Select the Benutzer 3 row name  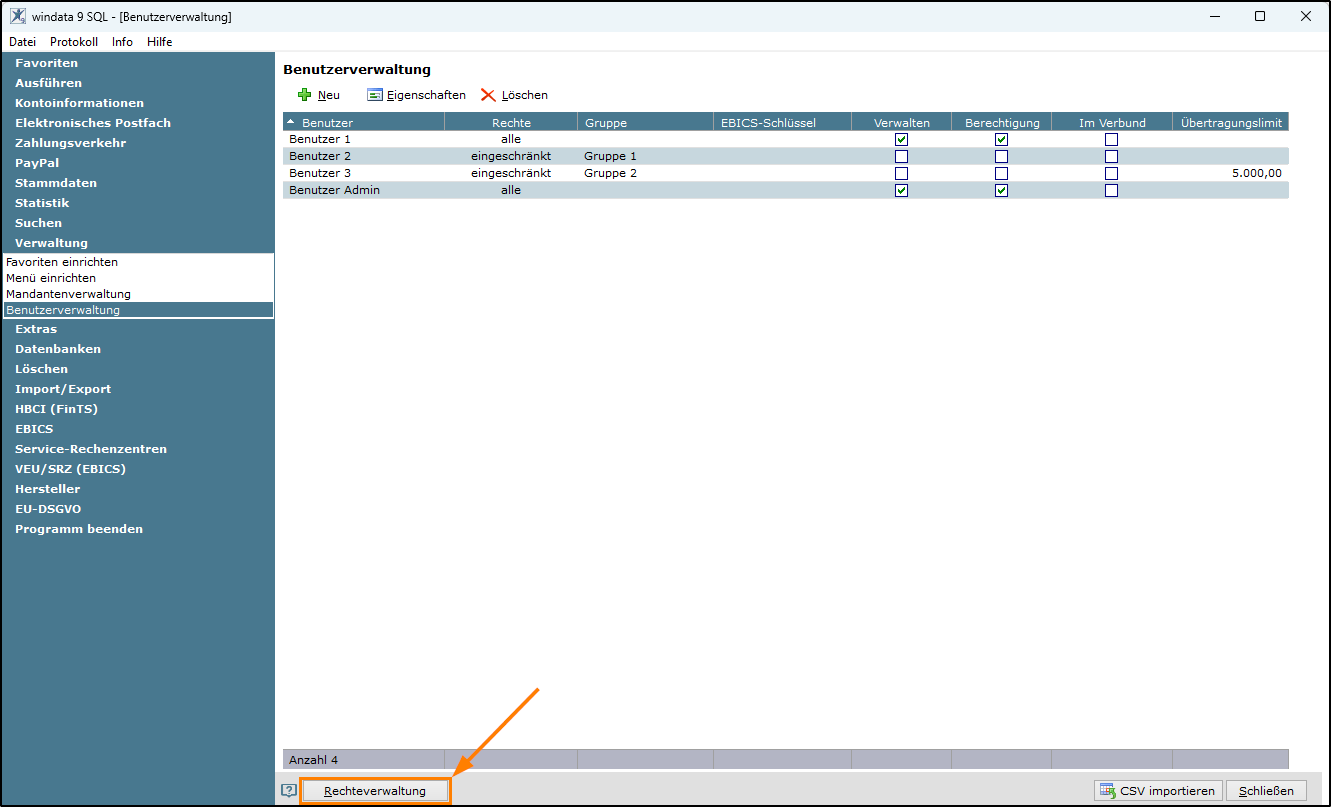[x=320, y=173]
